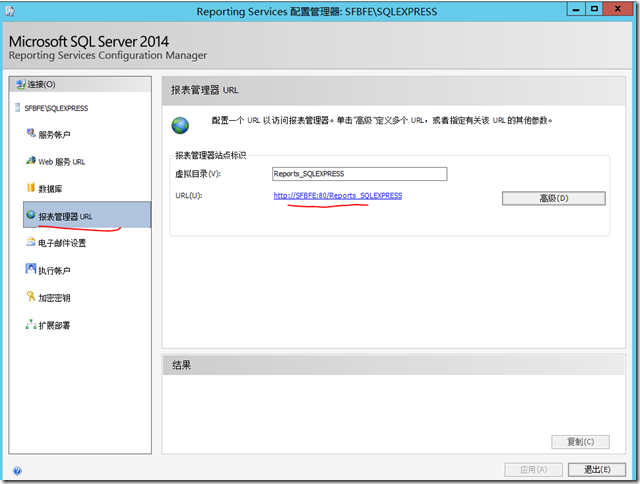The image size is (640, 484).
Task: Open the http://SFBFE:80/Reports_SQLEXPRESS link
Action: (338, 195)
